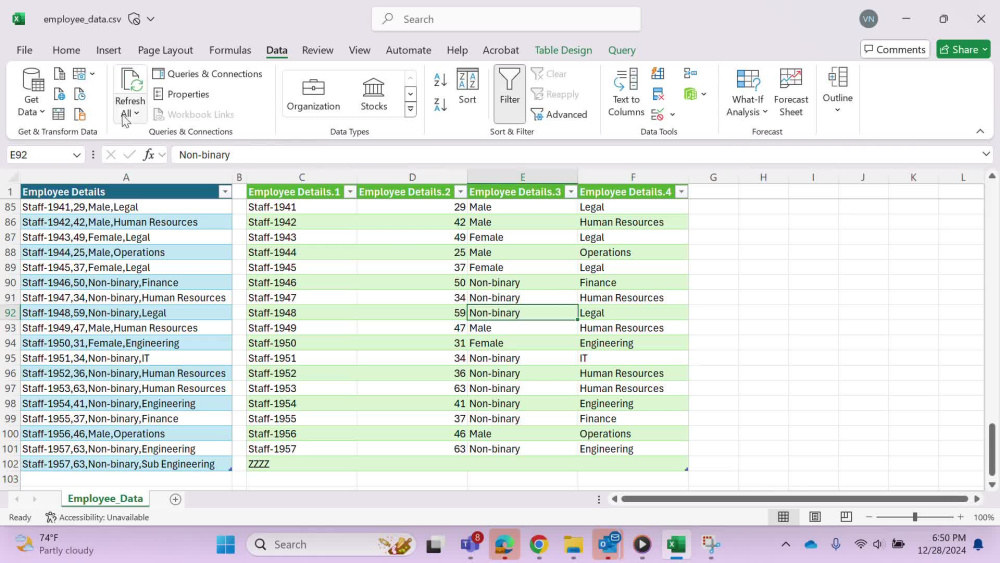
Task: Open connection Properties
Action: (182, 94)
